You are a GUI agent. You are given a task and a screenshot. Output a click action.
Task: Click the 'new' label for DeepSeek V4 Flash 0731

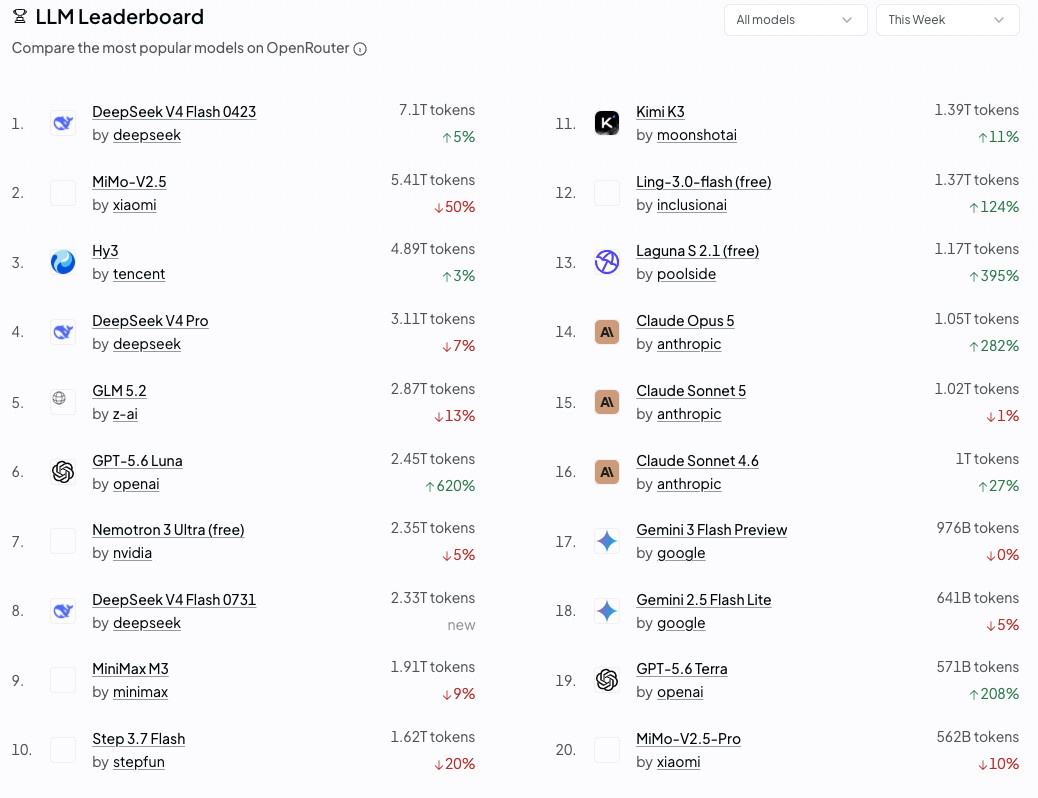(x=461, y=625)
